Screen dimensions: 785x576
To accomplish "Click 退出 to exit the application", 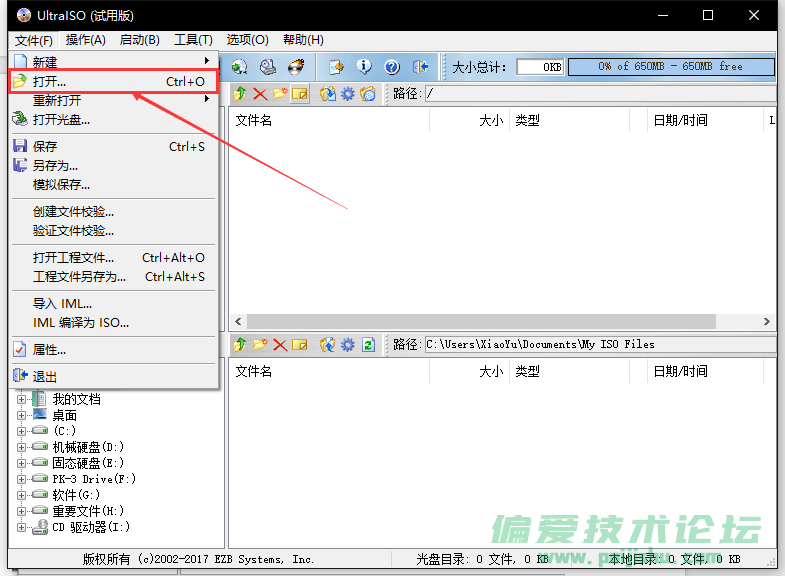I will tap(45, 376).
